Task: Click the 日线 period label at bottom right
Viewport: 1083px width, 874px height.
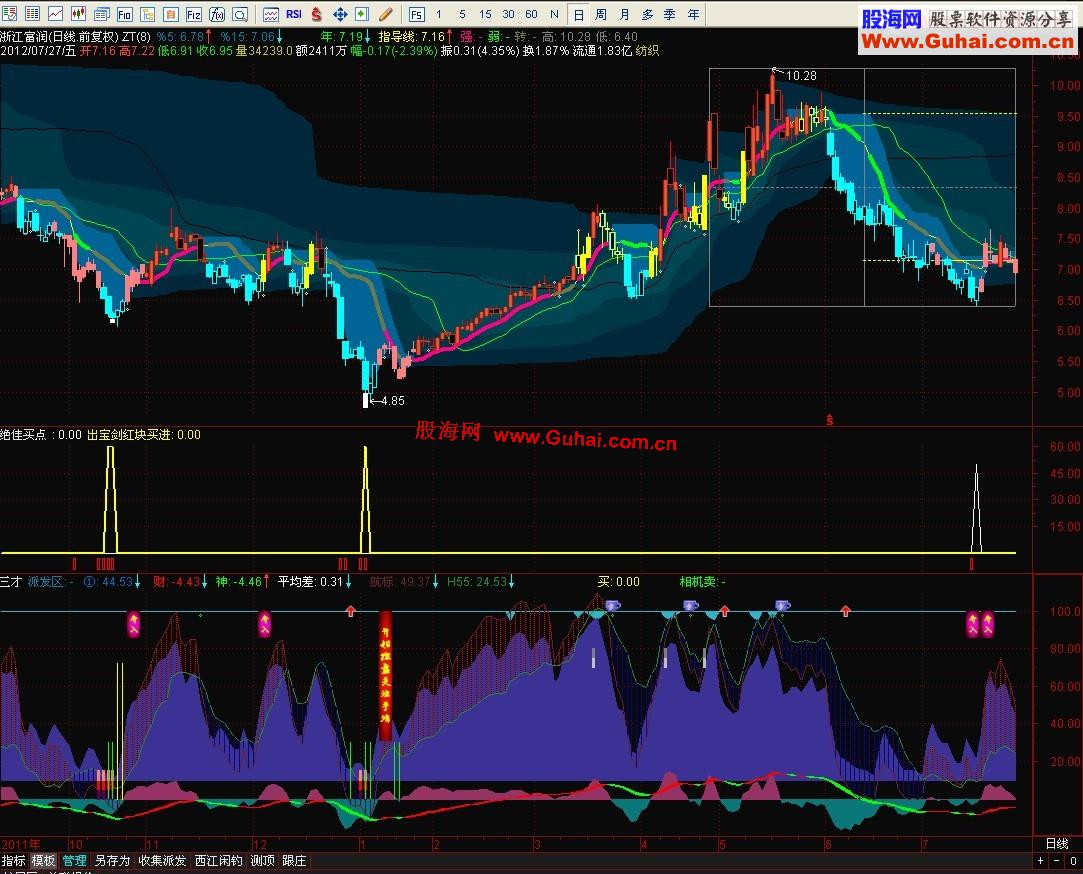Action: click(x=1057, y=844)
